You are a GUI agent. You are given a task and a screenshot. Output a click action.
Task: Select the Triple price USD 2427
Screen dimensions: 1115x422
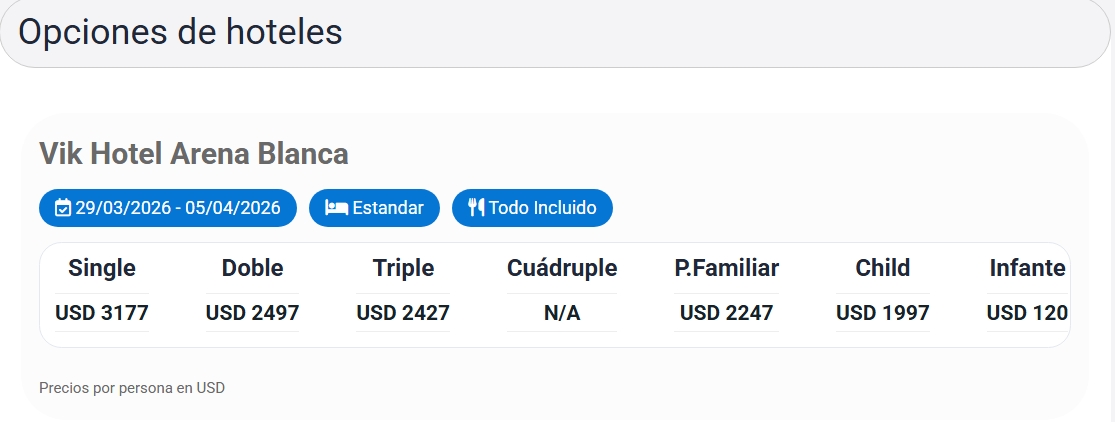click(403, 313)
